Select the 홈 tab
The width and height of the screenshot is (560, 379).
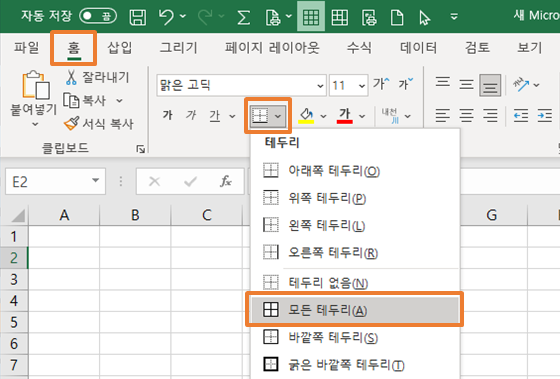[x=74, y=48]
